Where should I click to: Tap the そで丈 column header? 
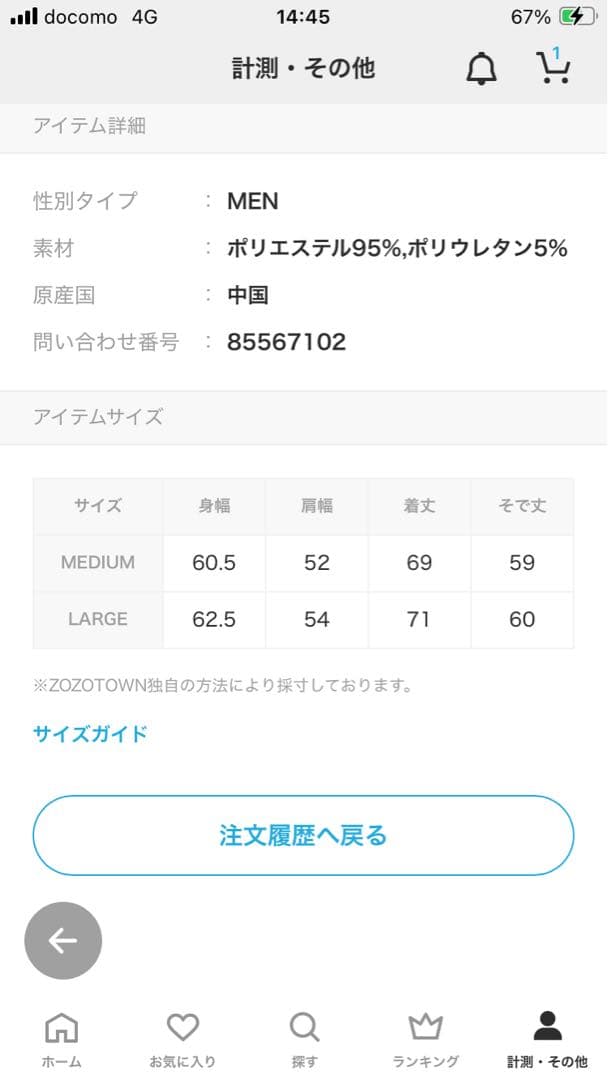(x=522, y=506)
